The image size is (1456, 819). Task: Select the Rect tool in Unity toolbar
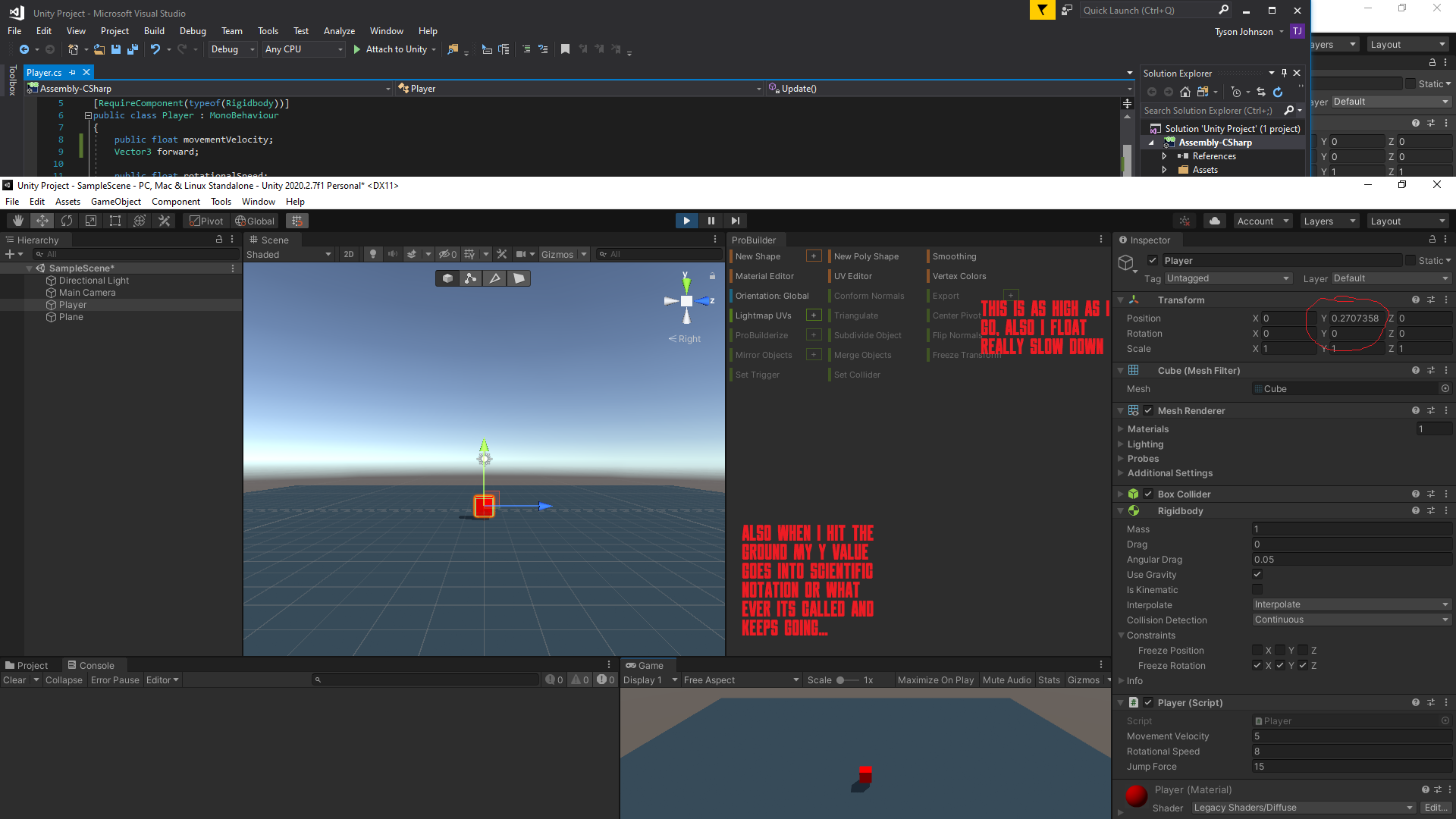(115, 221)
